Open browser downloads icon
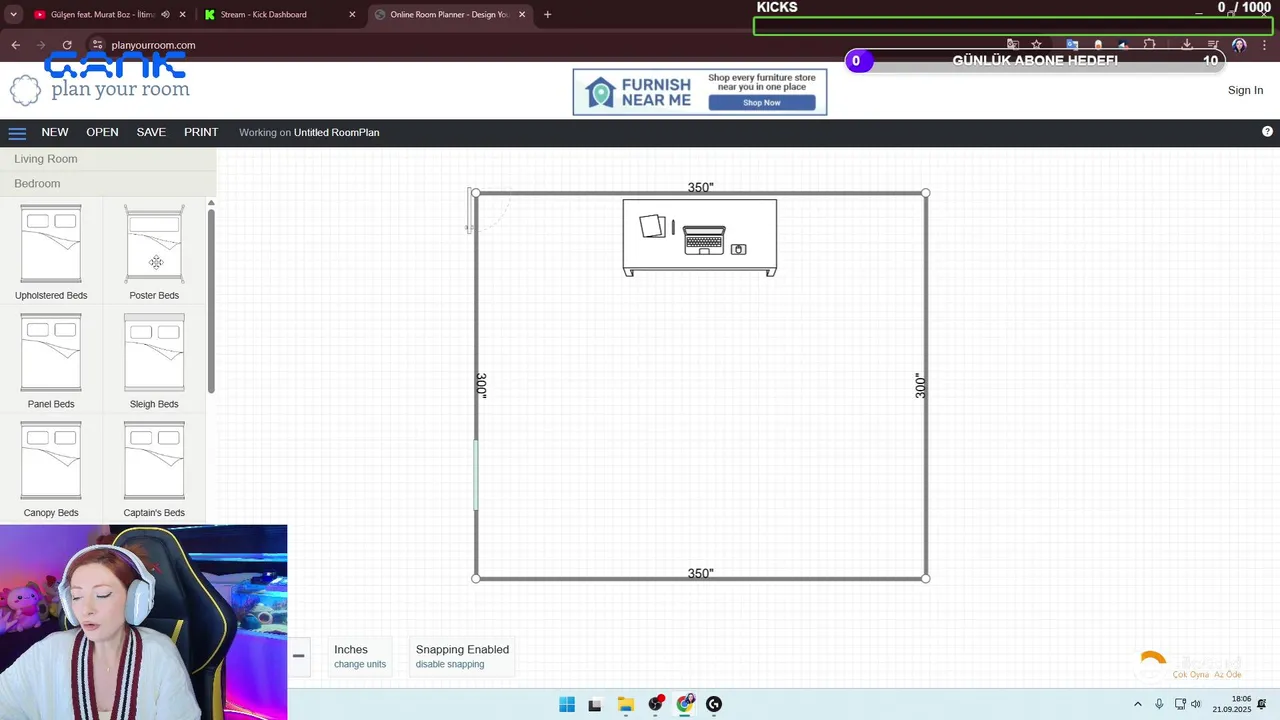 1187,45
